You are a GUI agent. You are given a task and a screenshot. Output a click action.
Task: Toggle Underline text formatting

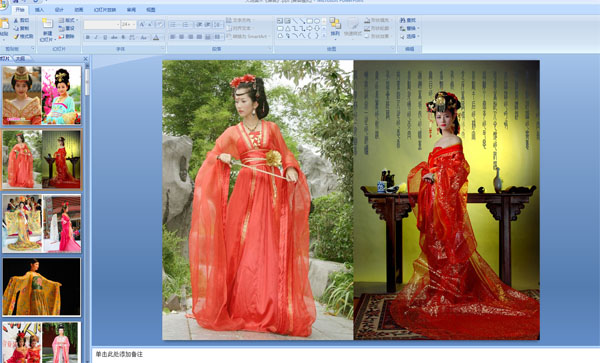105,37
